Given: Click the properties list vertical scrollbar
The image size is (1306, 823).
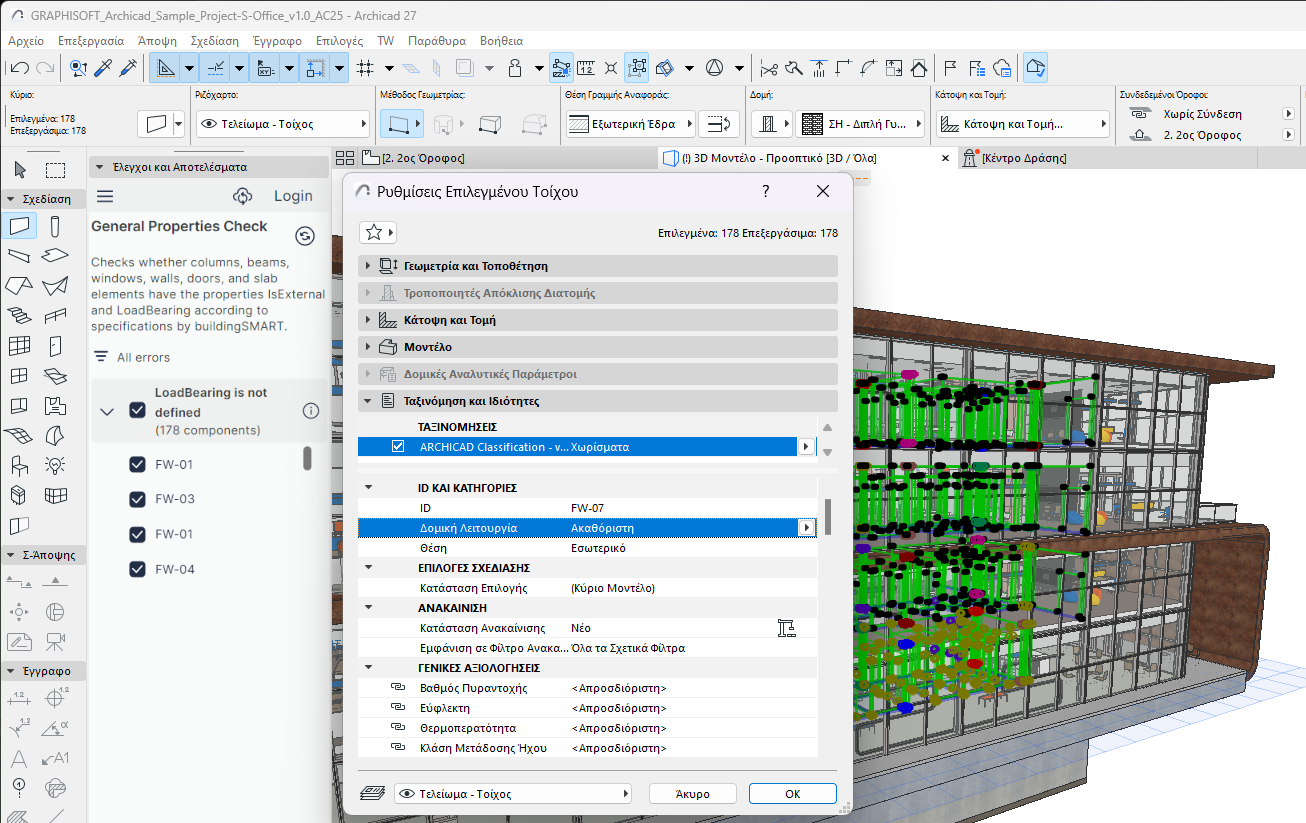Looking at the screenshot, I should [x=828, y=518].
